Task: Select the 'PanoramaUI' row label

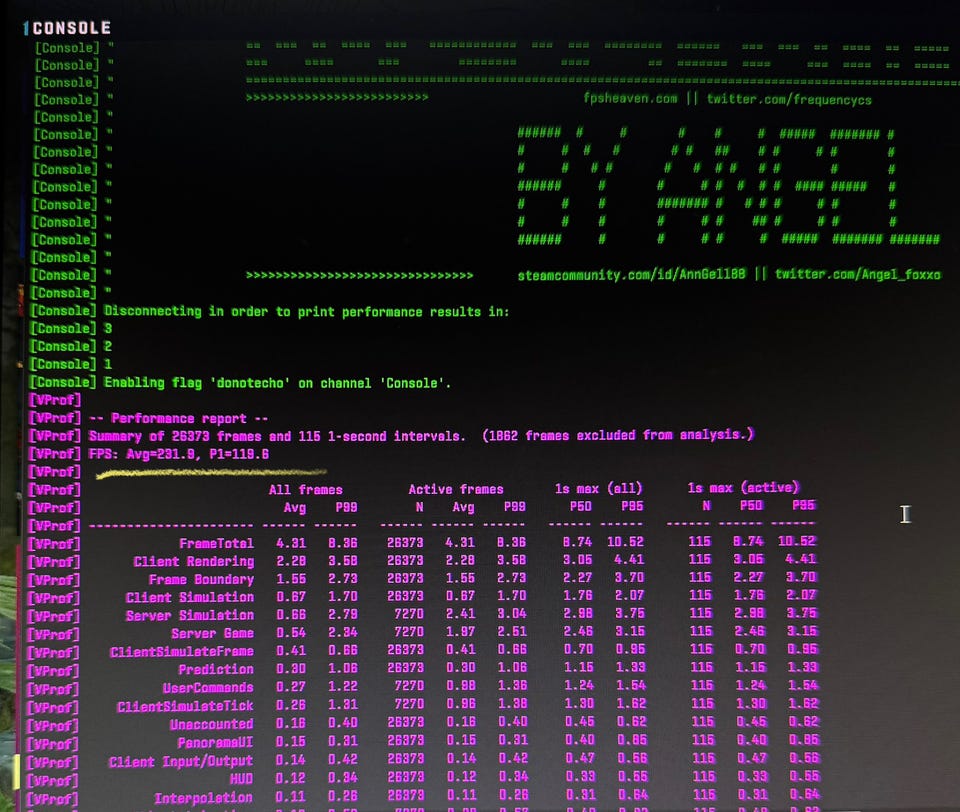Action: tap(215, 743)
